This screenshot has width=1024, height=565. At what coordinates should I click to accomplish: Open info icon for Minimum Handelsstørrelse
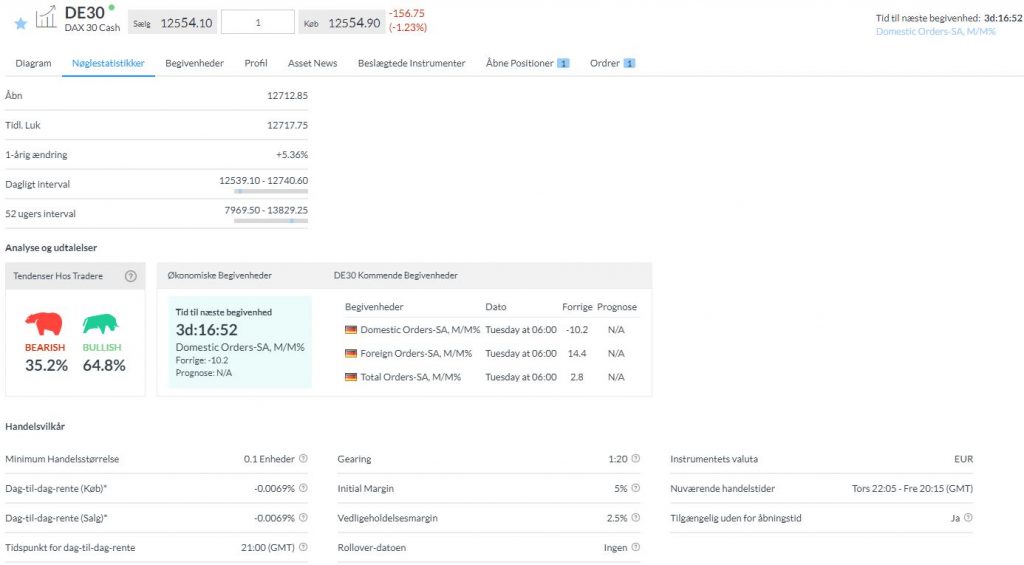point(303,459)
